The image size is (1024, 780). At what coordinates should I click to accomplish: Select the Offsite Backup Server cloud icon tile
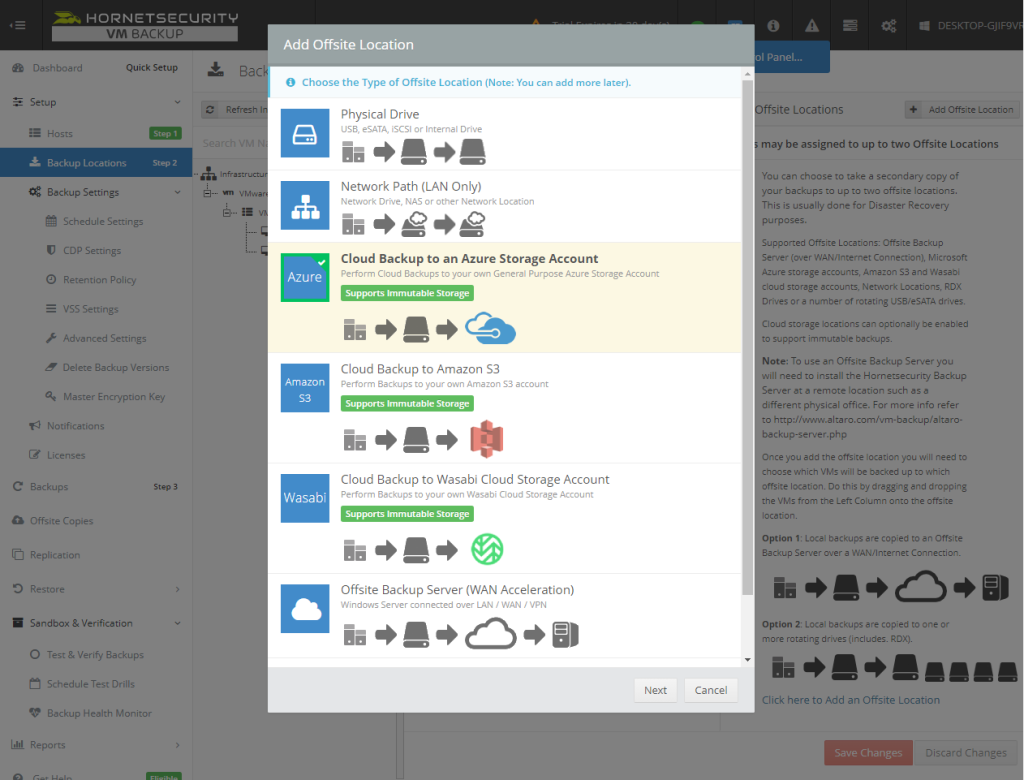(x=305, y=609)
